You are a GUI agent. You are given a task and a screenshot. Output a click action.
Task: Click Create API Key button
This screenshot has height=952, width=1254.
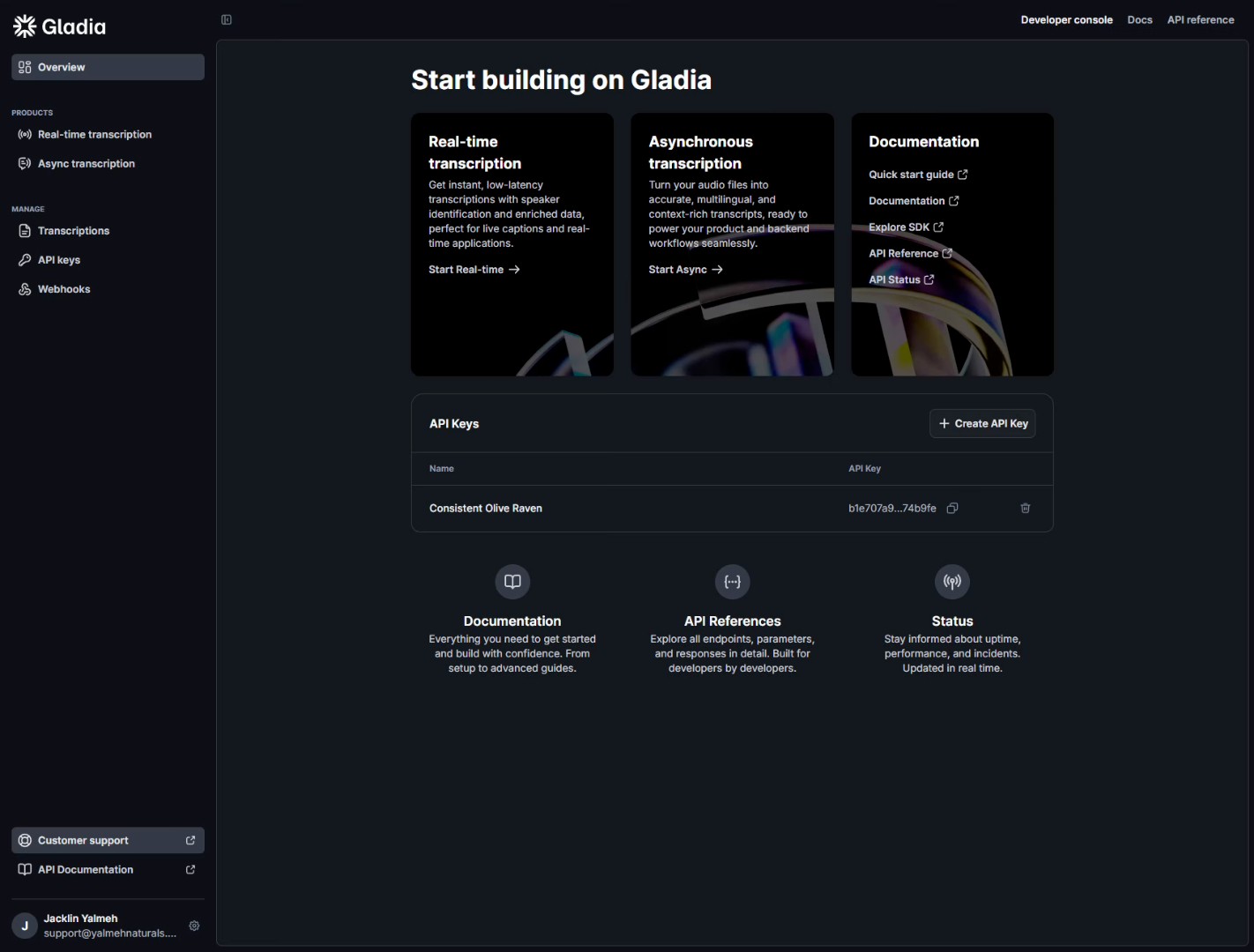[x=982, y=424]
